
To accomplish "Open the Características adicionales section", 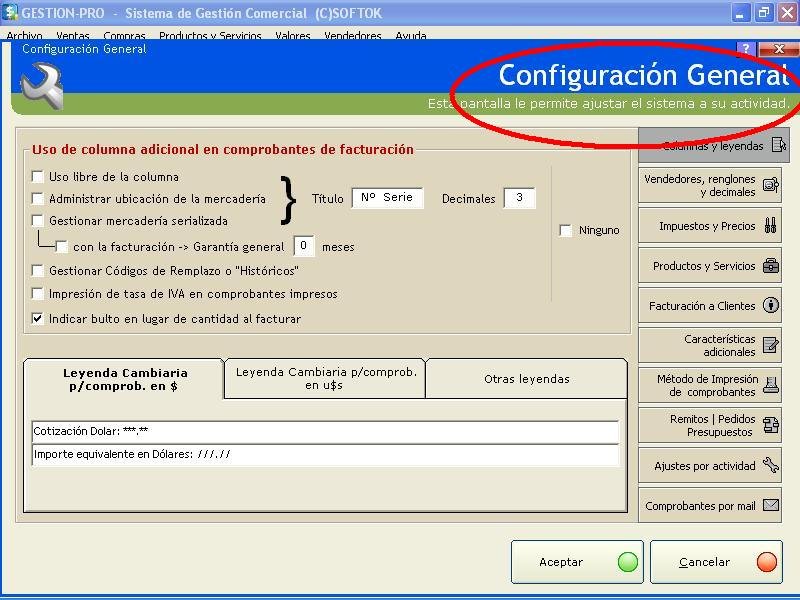I will tap(713, 345).
